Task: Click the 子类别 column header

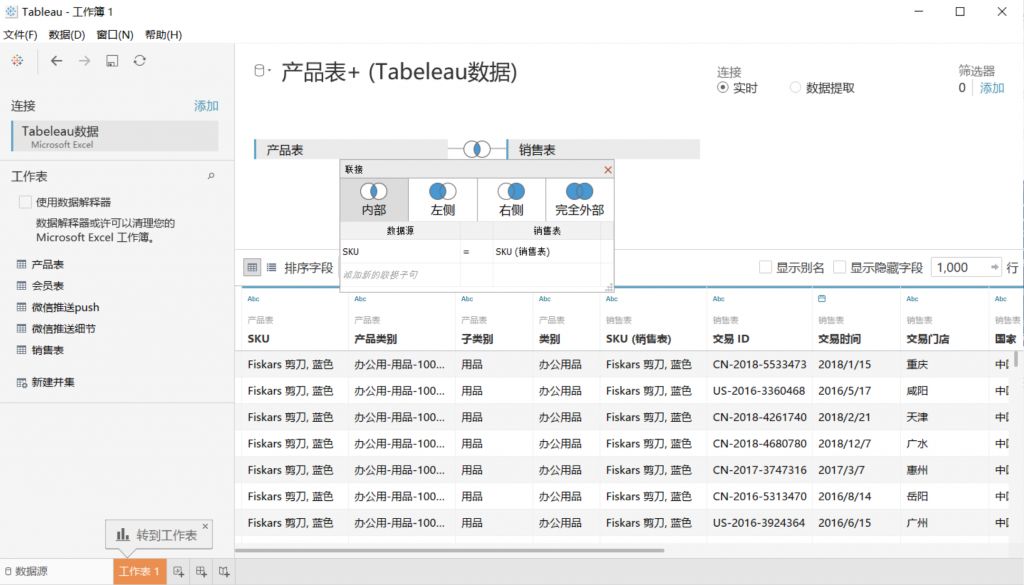Action: [477, 339]
